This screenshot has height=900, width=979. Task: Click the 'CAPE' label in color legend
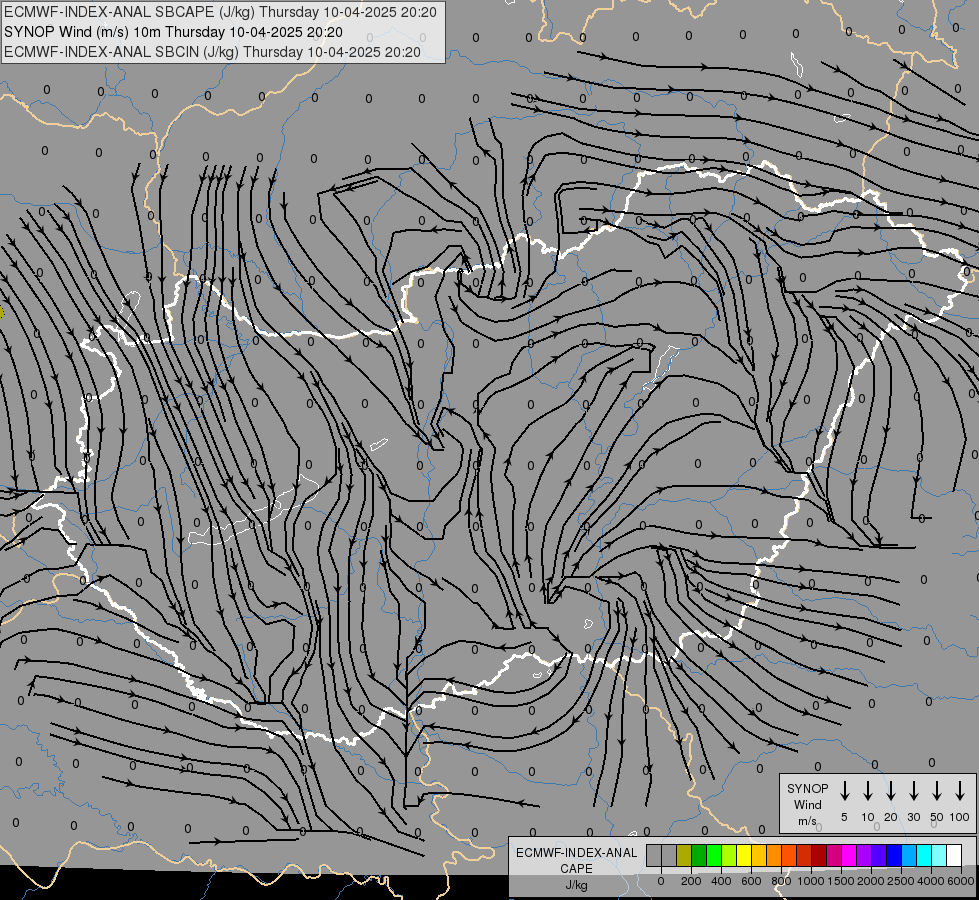tap(576, 869)
